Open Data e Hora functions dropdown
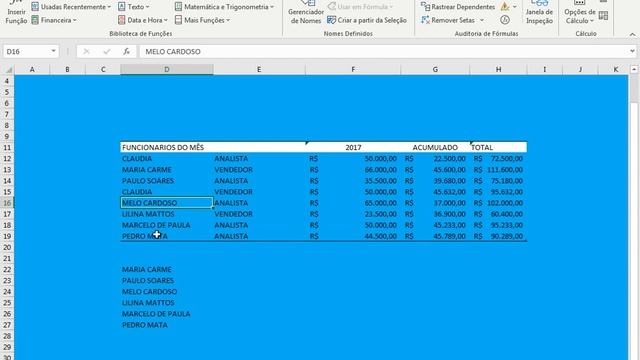Image resolution: width=640 pixels, height=360 pixels. 142,20
